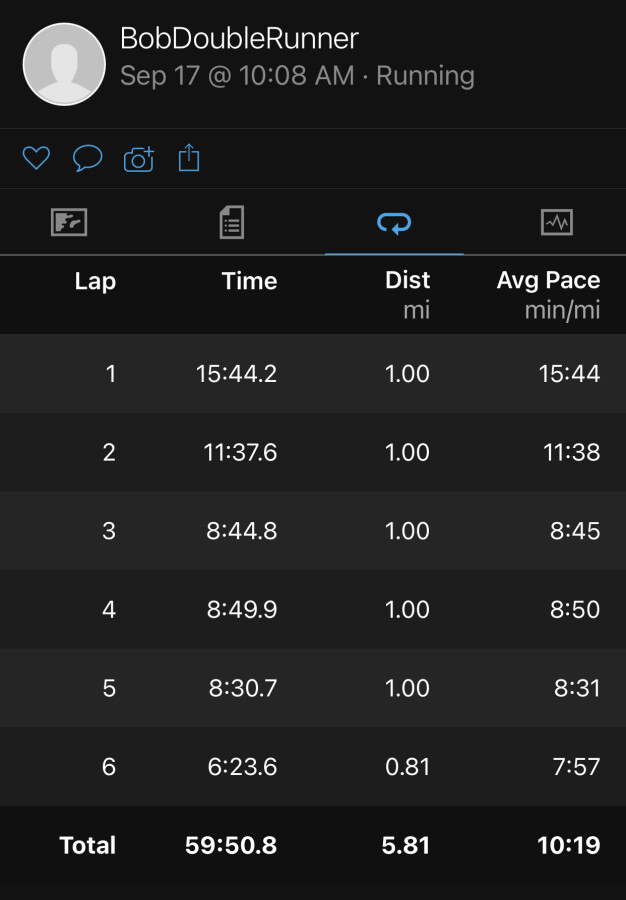
Task: Open comments via speech bubble icon
Action: (87, 158)
